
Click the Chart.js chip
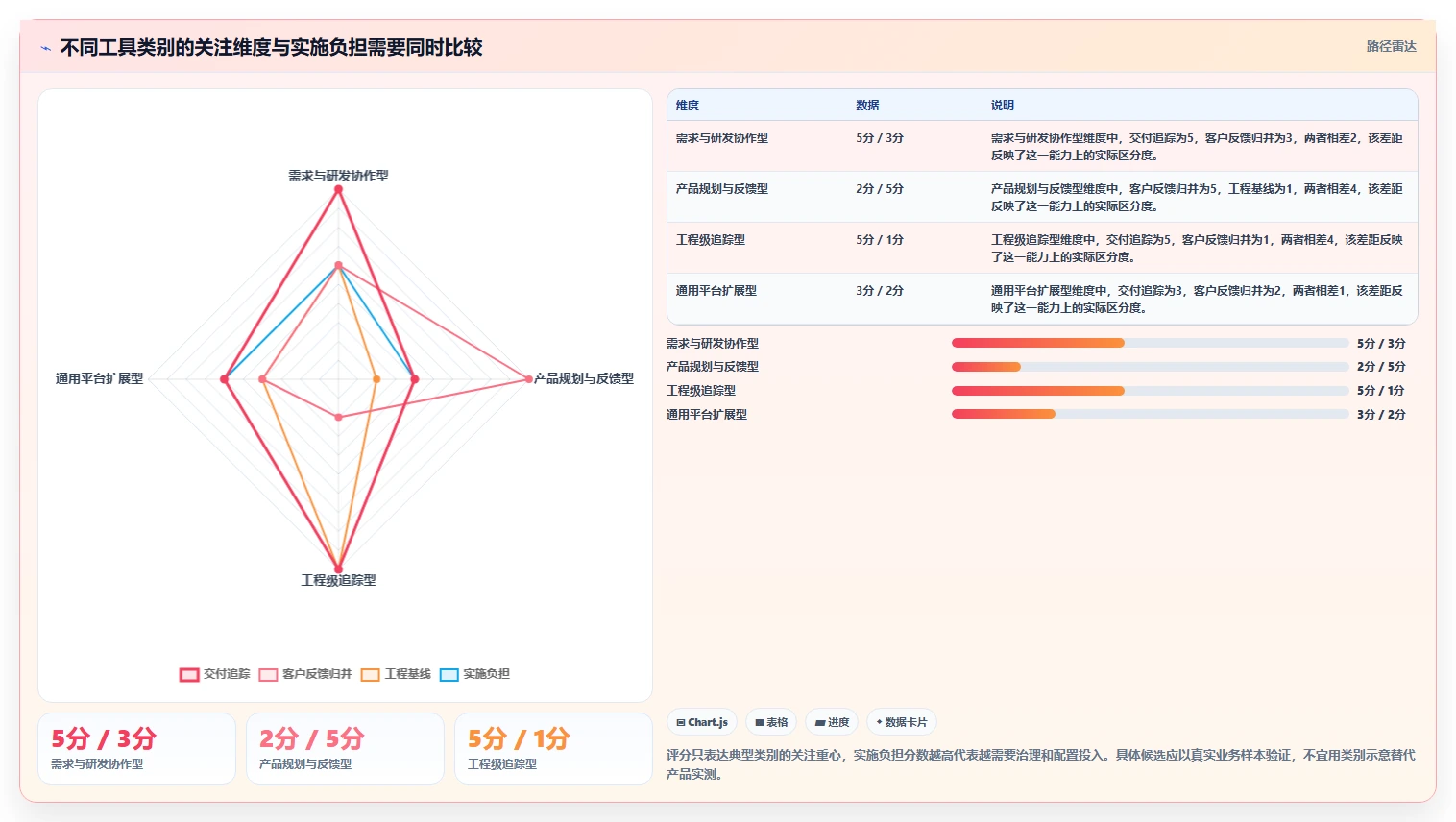702,722
